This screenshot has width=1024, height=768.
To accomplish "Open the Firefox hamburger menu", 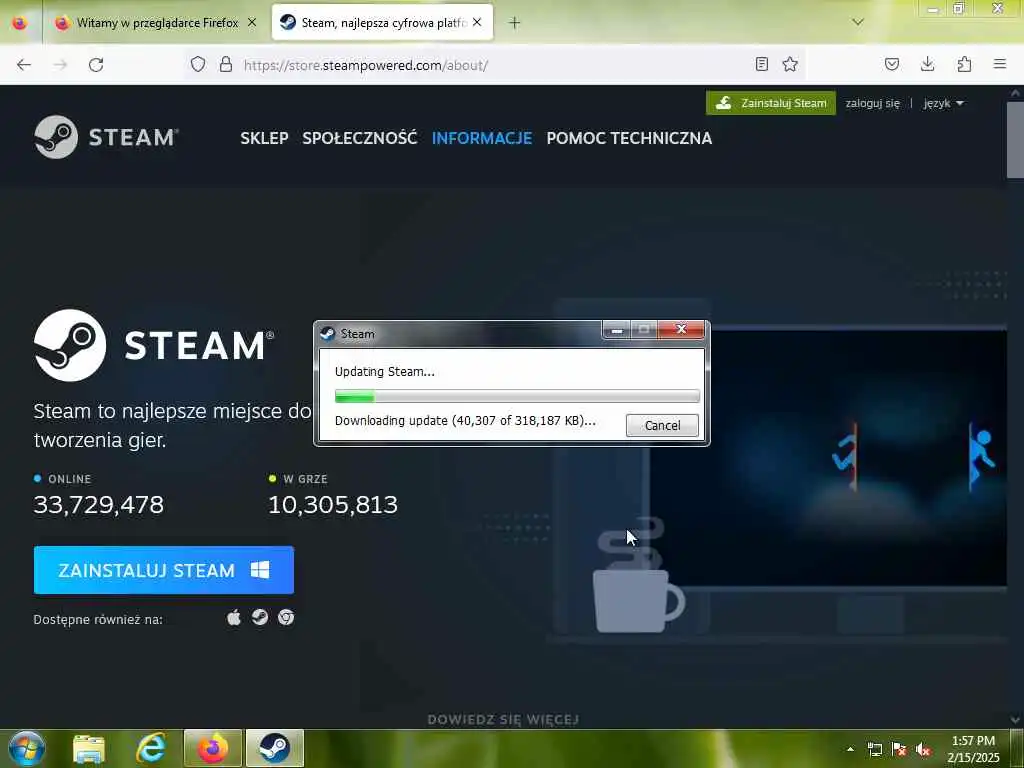I will [1000, 64].
